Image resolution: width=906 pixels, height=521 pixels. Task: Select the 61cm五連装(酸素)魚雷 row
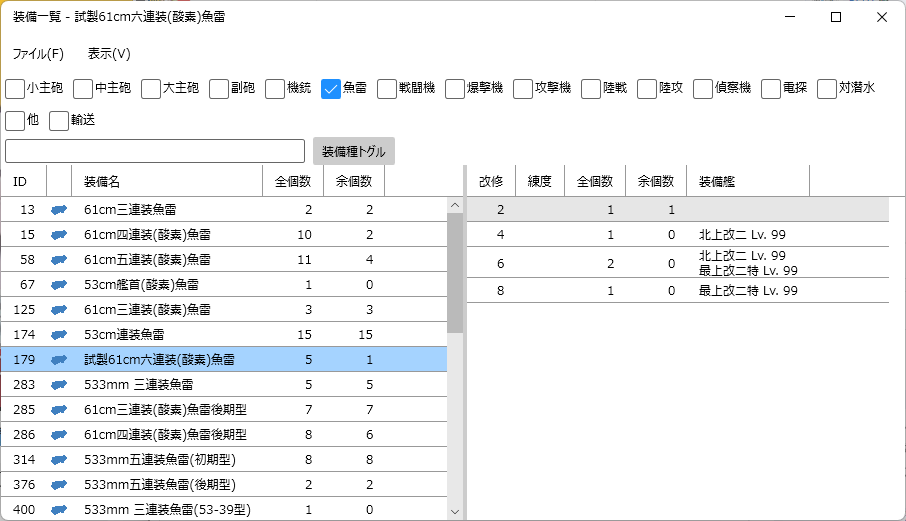224,260
